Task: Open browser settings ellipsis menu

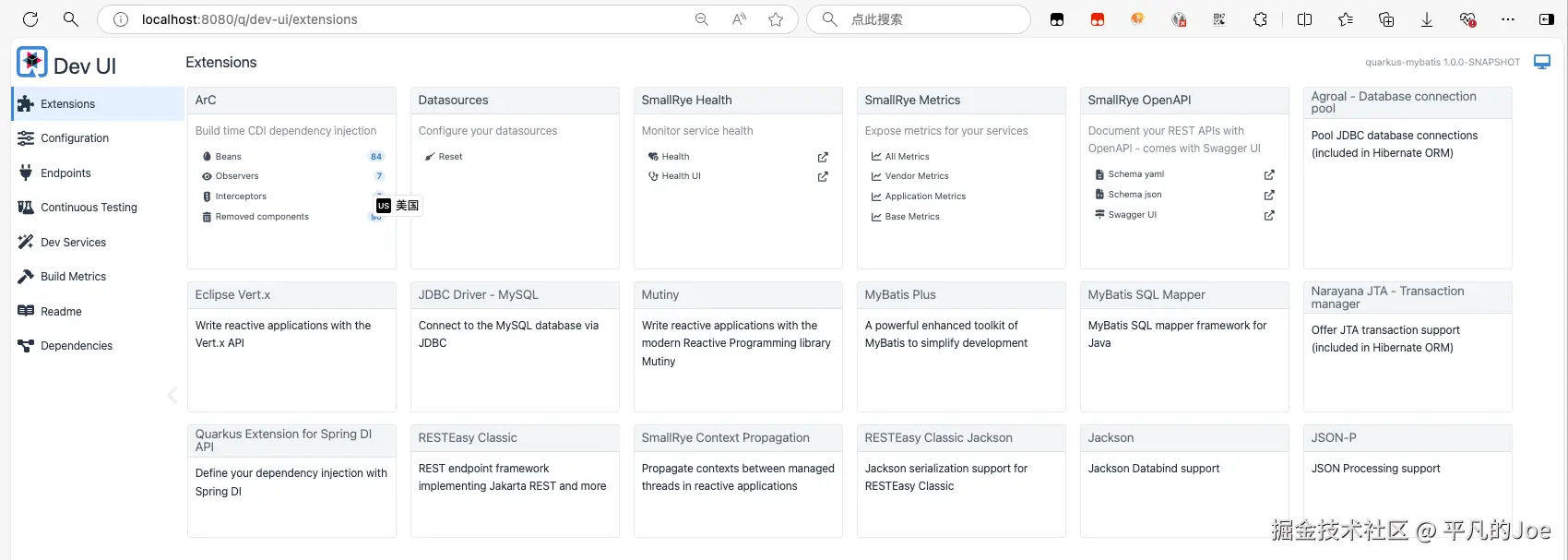Action: pyautogui.click(x=1508, y=19)
